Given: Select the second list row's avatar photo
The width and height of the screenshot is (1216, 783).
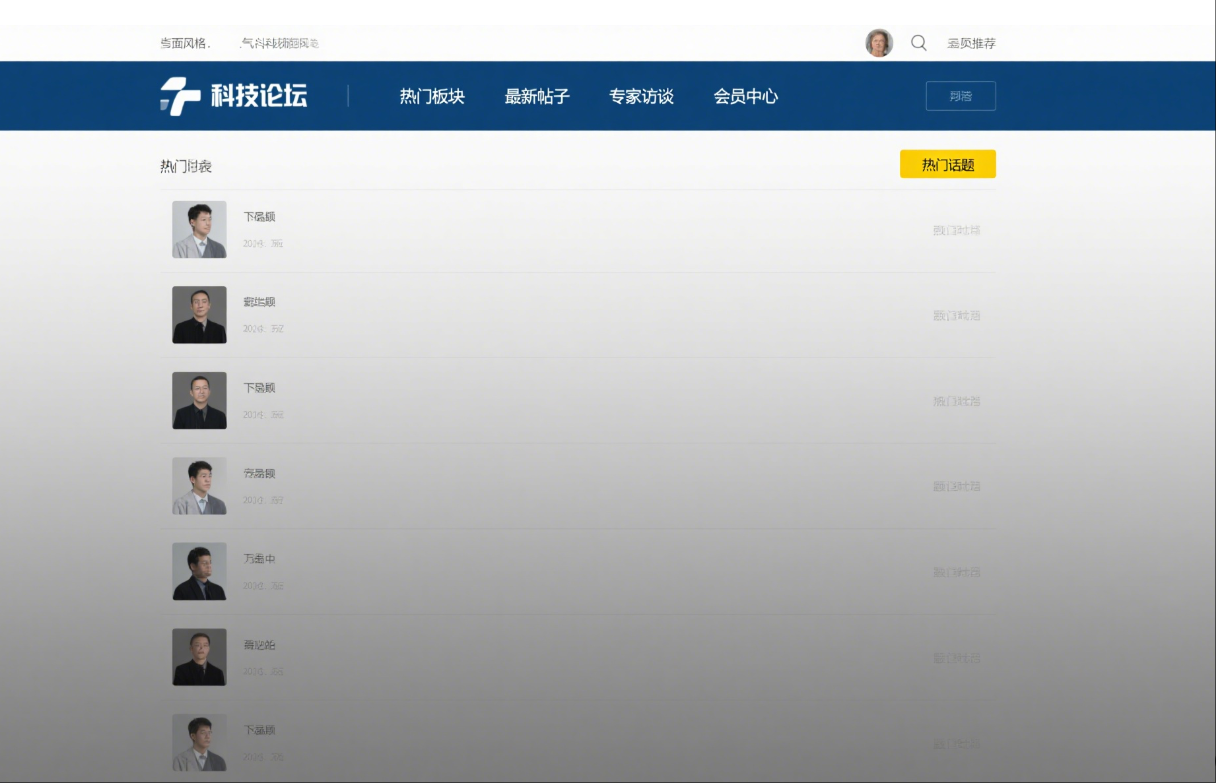Looking at the screenshot, I should (199, 315).
